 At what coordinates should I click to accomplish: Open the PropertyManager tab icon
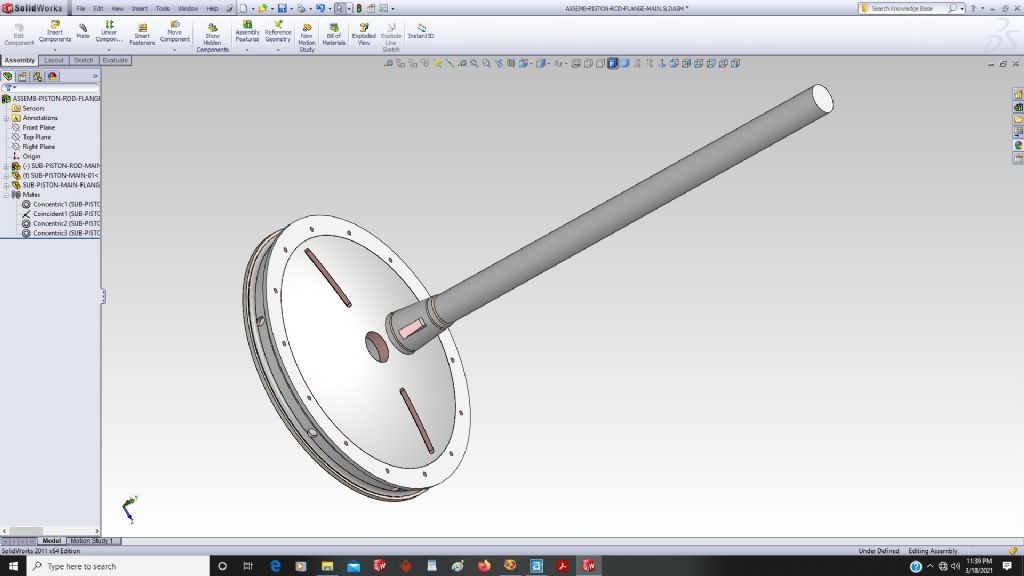22,76
